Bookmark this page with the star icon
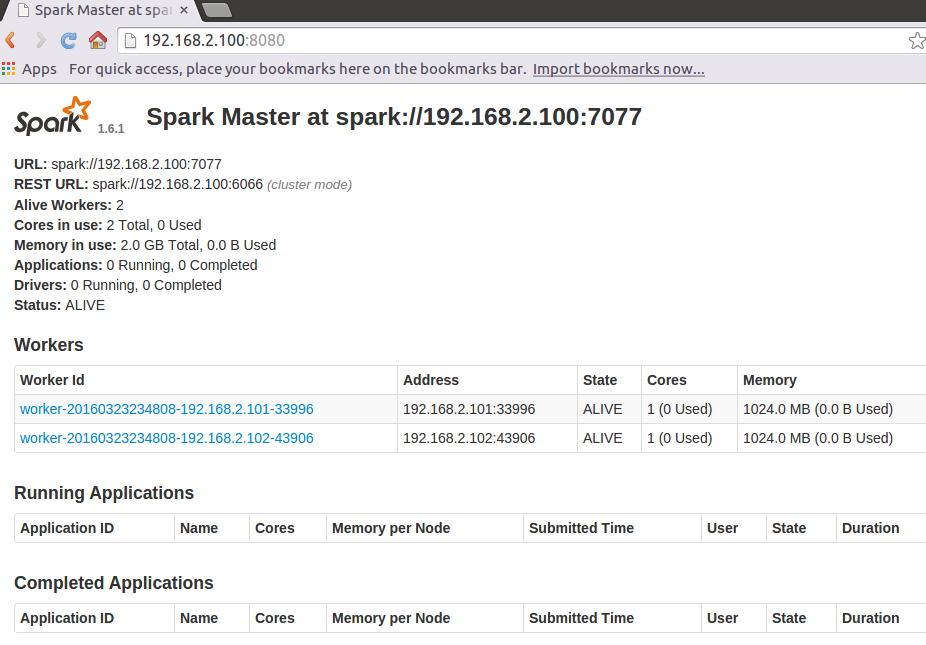 (917, 41)
